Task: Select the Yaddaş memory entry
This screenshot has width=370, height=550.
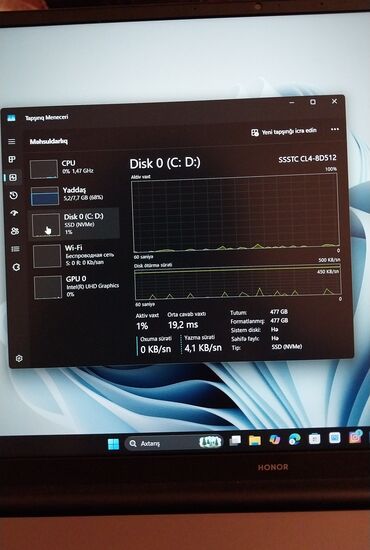Action: tap(73, 195)
